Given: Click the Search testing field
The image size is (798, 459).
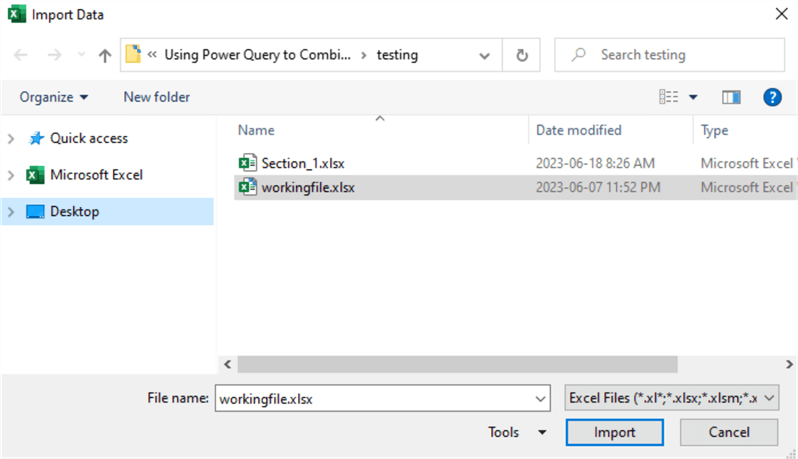Looking at the screenshot, I should click(x=669, y=55).
